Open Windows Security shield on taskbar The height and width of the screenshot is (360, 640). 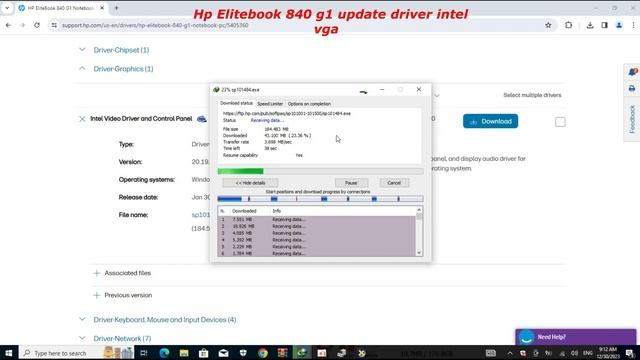coord(243,353)
